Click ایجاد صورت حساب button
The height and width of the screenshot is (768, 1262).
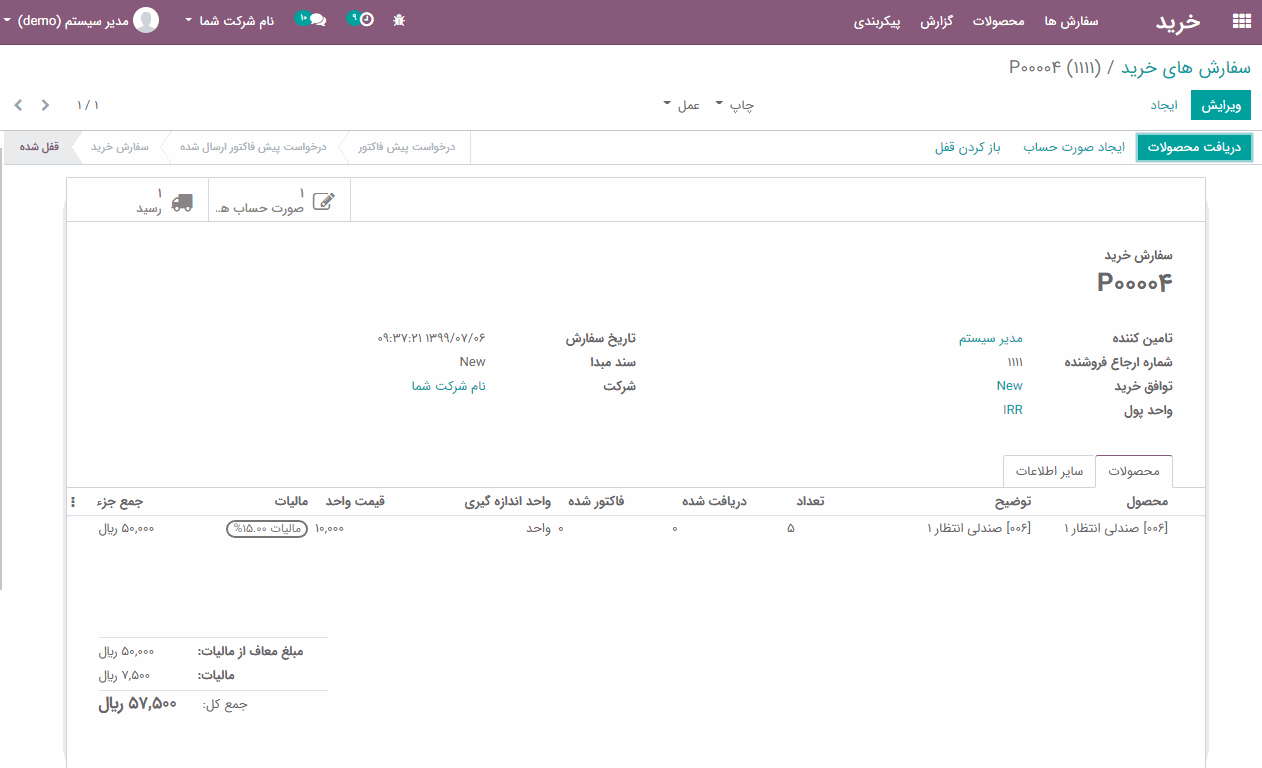(1074, 147)
